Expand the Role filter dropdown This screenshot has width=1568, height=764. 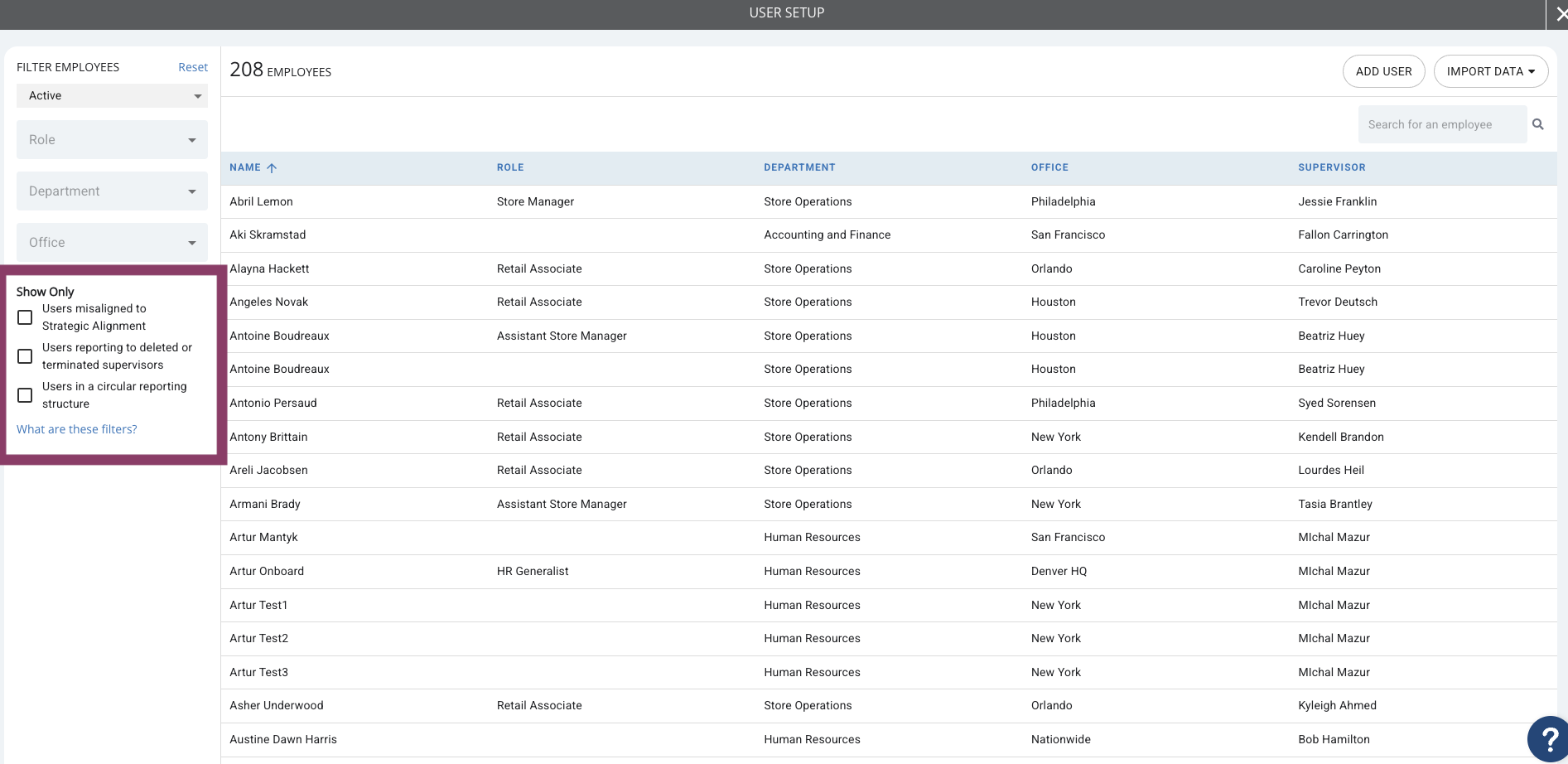pos(112,140)
